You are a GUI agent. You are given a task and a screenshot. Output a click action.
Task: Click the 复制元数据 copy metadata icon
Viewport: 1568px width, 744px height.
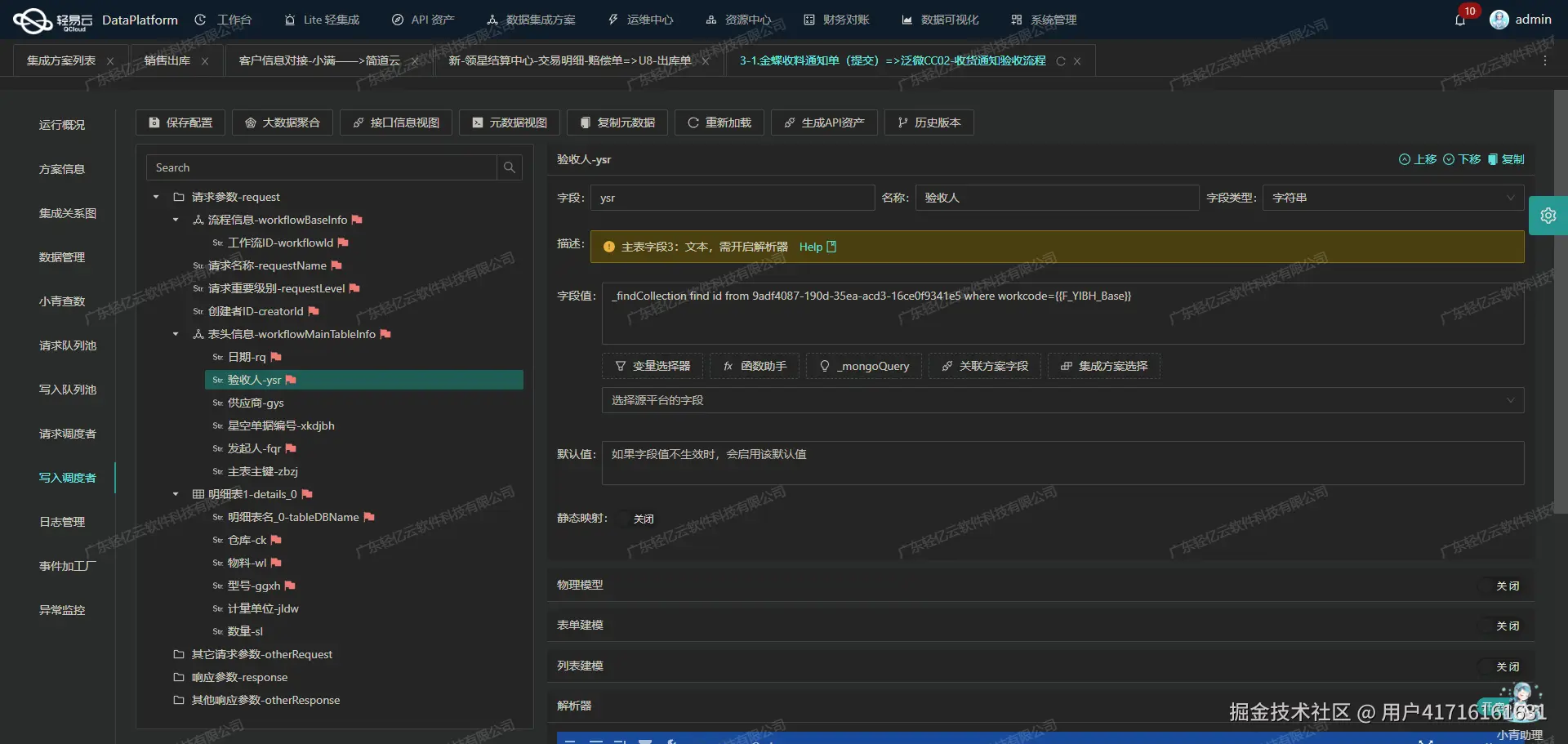pyautogui.click(x=585, y=123)
